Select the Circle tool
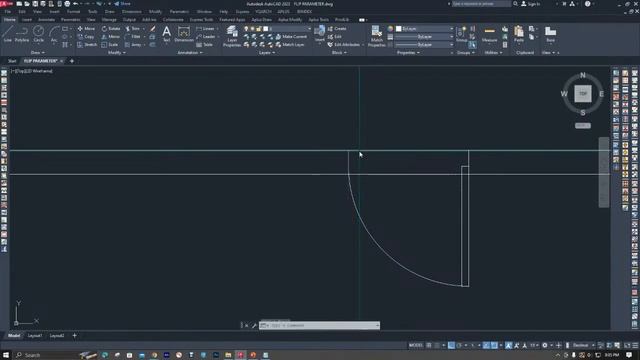 pyautogui.click(x=38, y=34)
